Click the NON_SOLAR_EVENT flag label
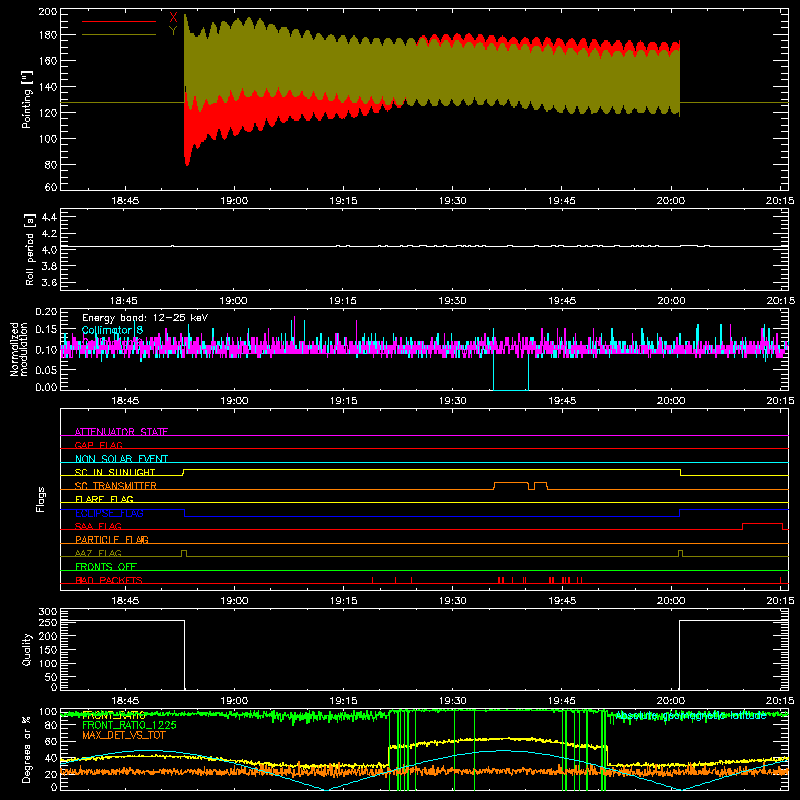This screenshot has height=800, width=800. 121,459
